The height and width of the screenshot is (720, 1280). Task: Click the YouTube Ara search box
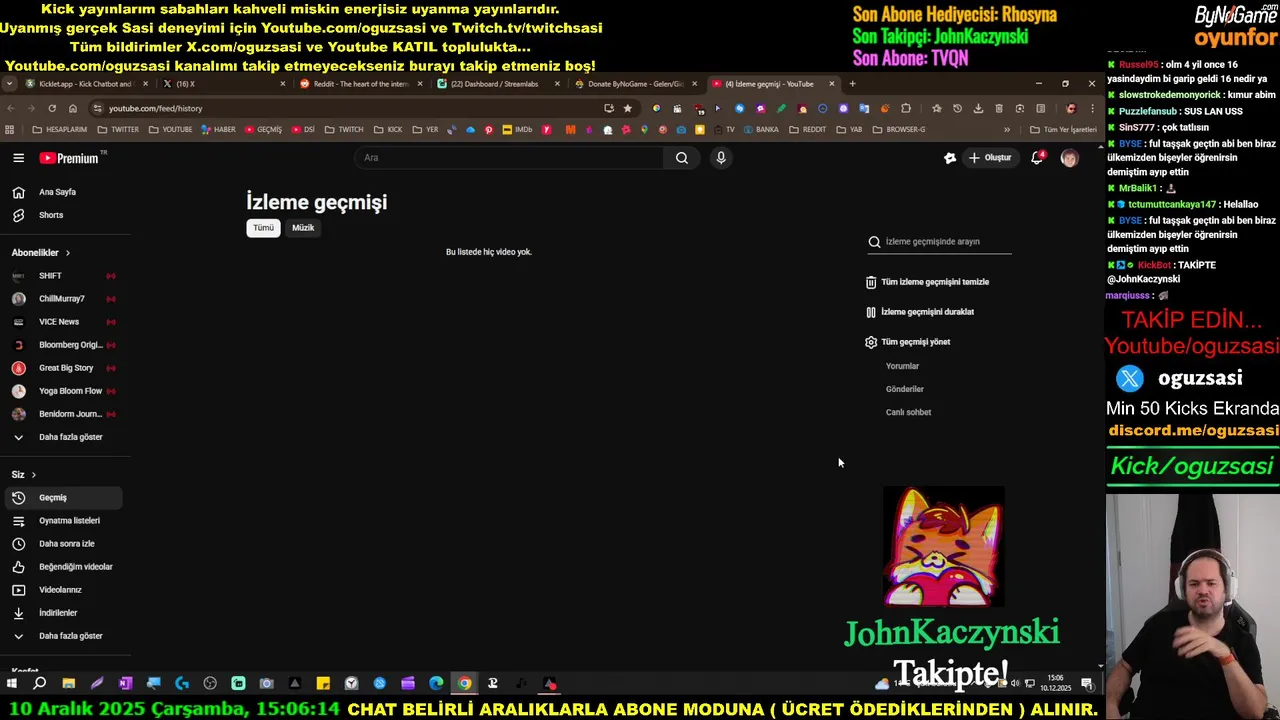[x=510, y=158]
